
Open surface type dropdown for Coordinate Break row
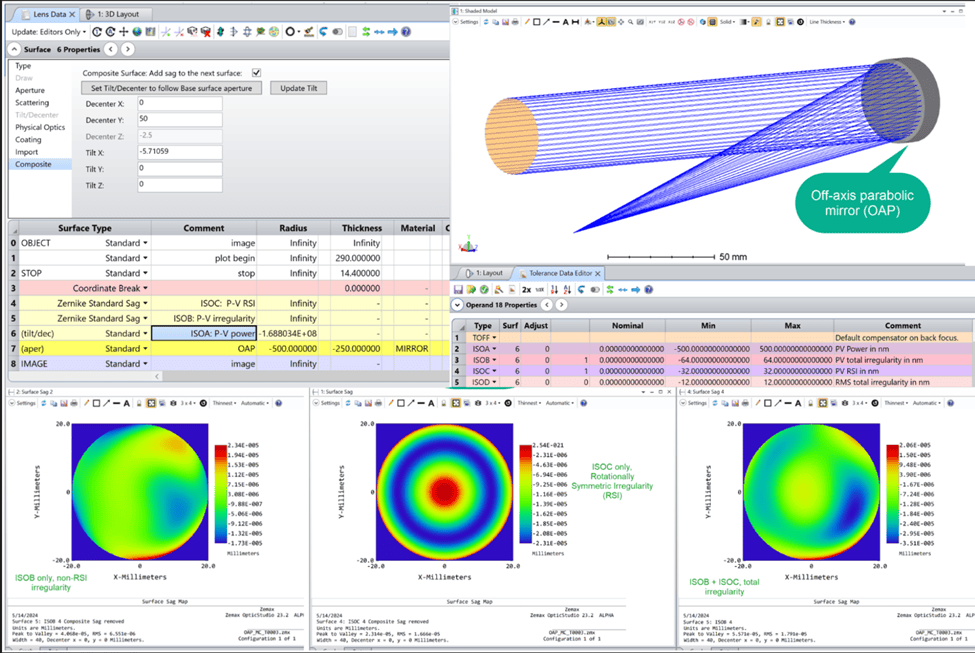[146, 288]
